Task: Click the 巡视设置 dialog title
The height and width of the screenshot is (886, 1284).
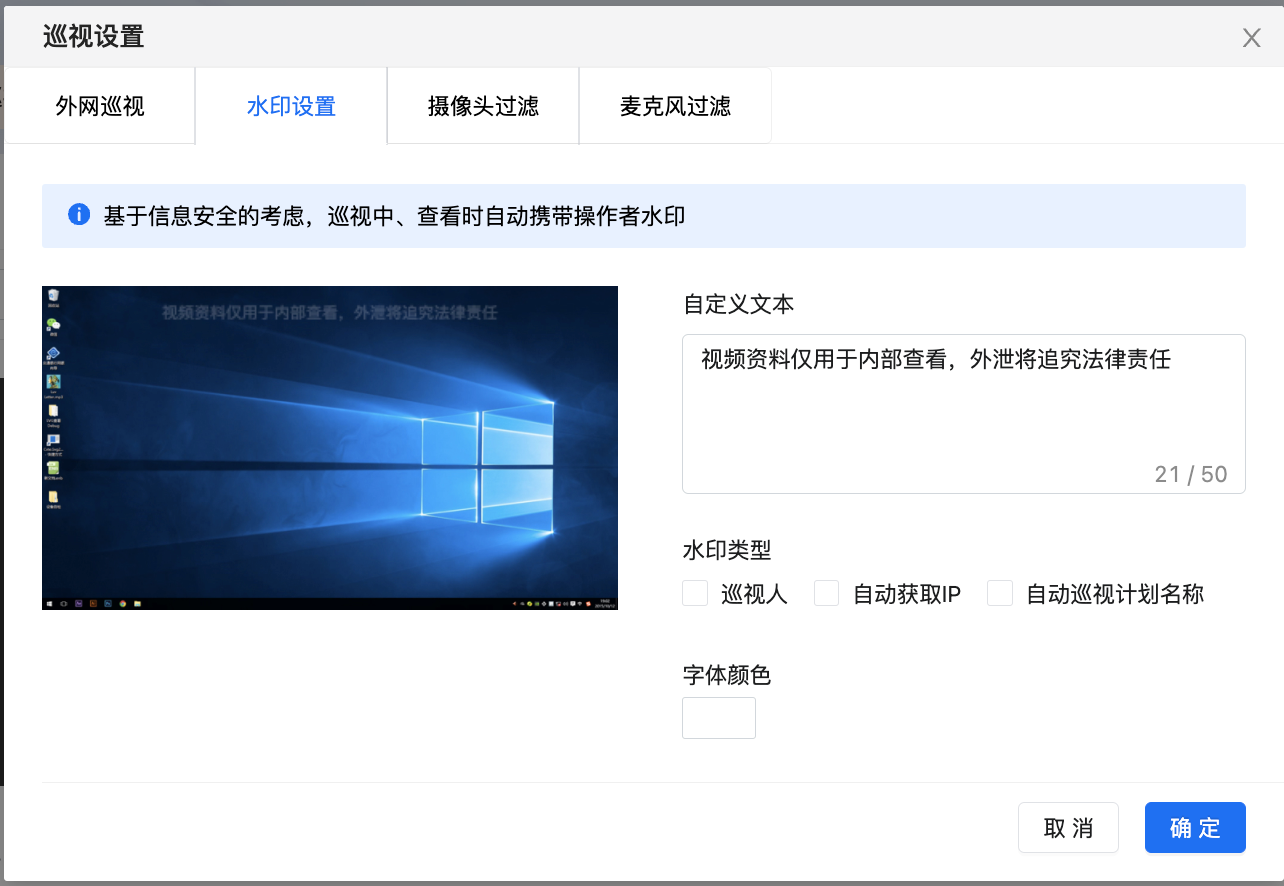Action: 94,38
